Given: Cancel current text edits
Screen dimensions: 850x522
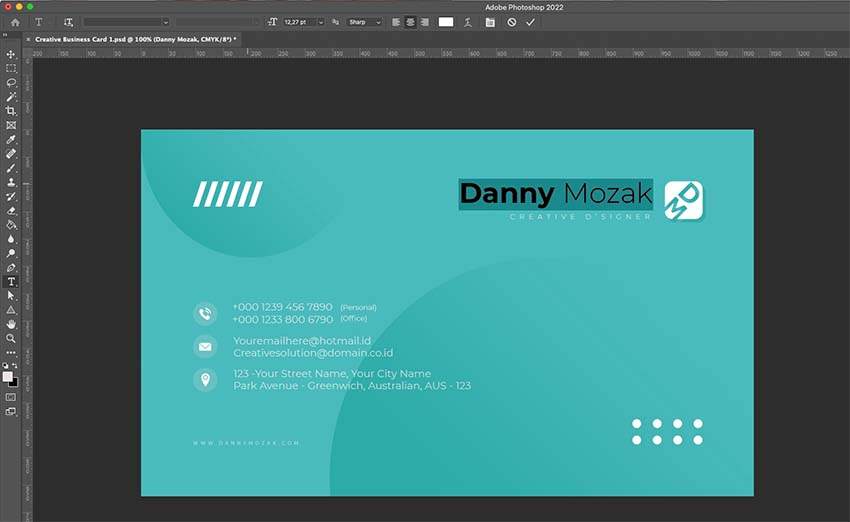Looking at the screenshot, I should (512, 22).
